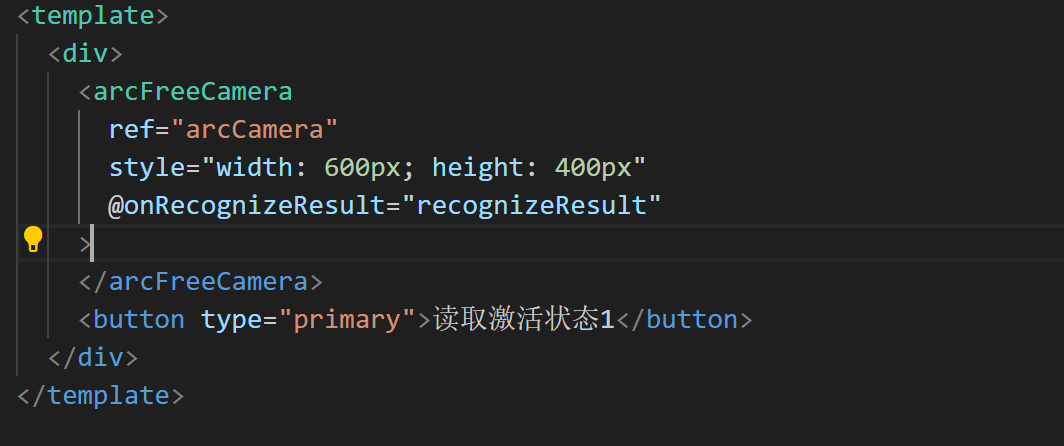Click the "recognizeResult" handler string
Screen dimensions: 1064x446
pos(531,205)
